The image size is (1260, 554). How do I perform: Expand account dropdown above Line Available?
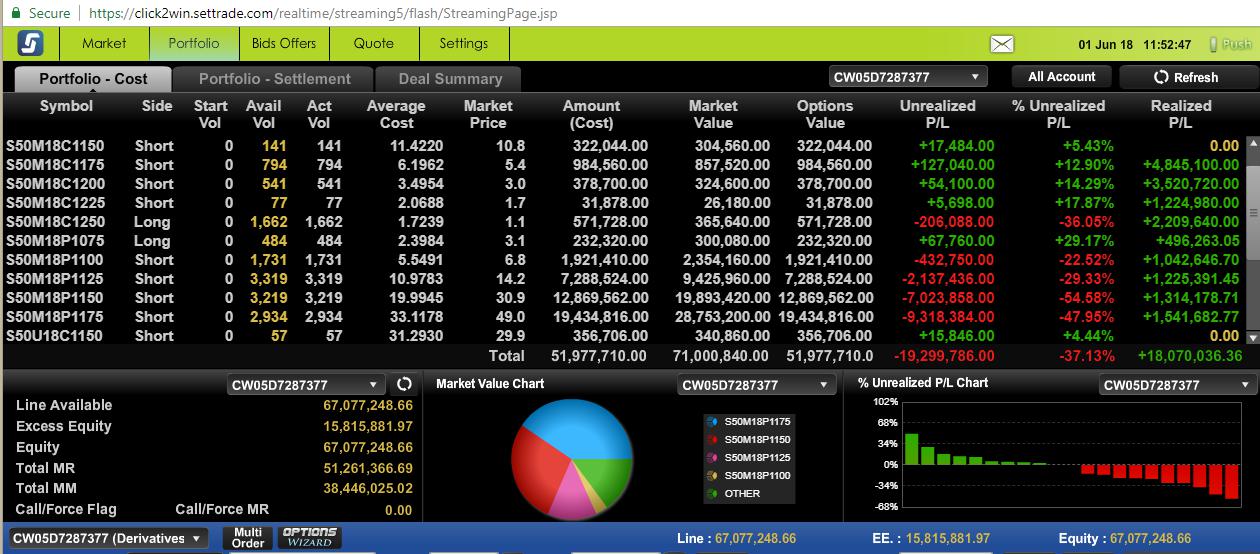(307, 385)
